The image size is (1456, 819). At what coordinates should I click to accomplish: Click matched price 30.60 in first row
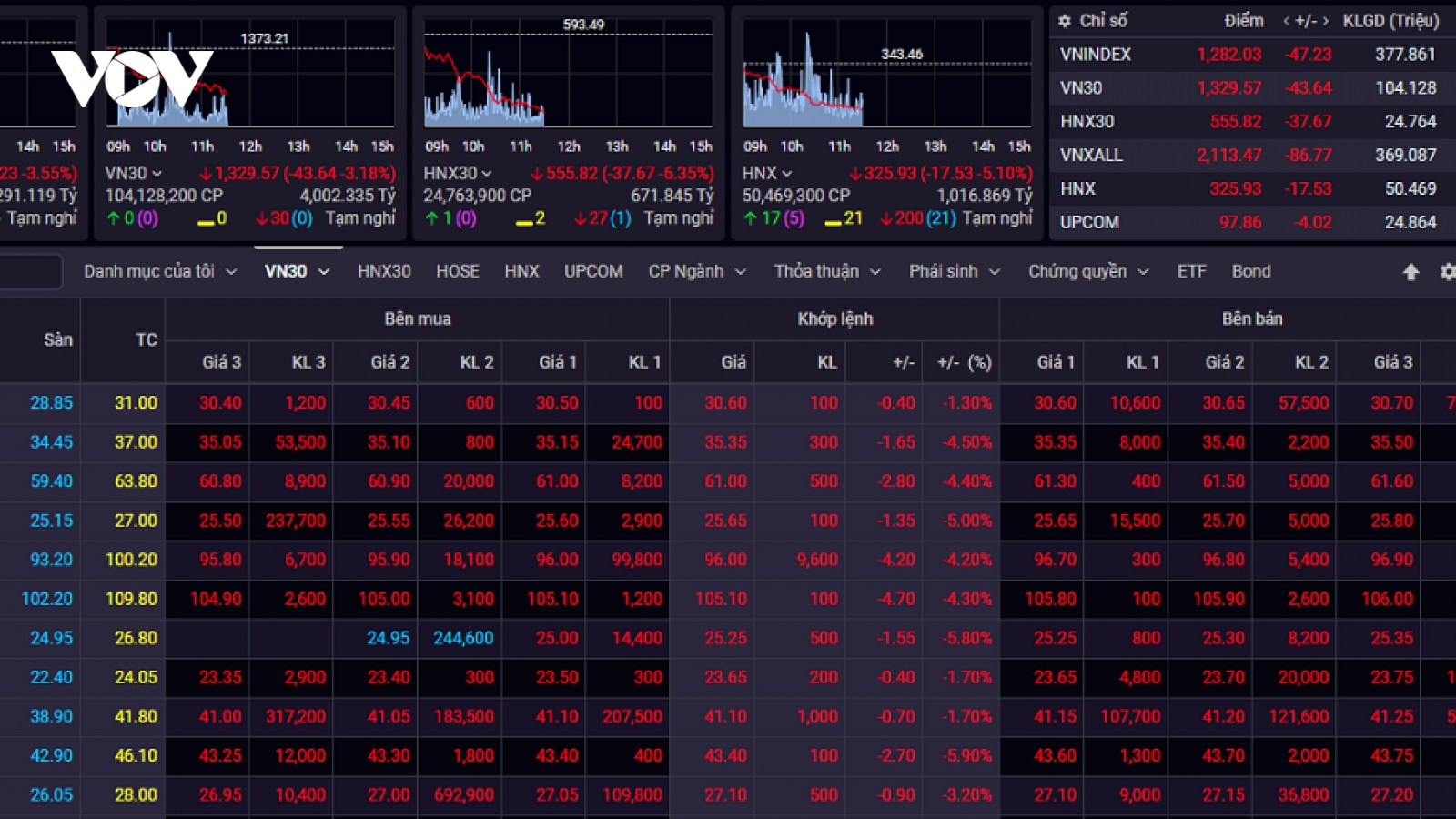[725, 403]
